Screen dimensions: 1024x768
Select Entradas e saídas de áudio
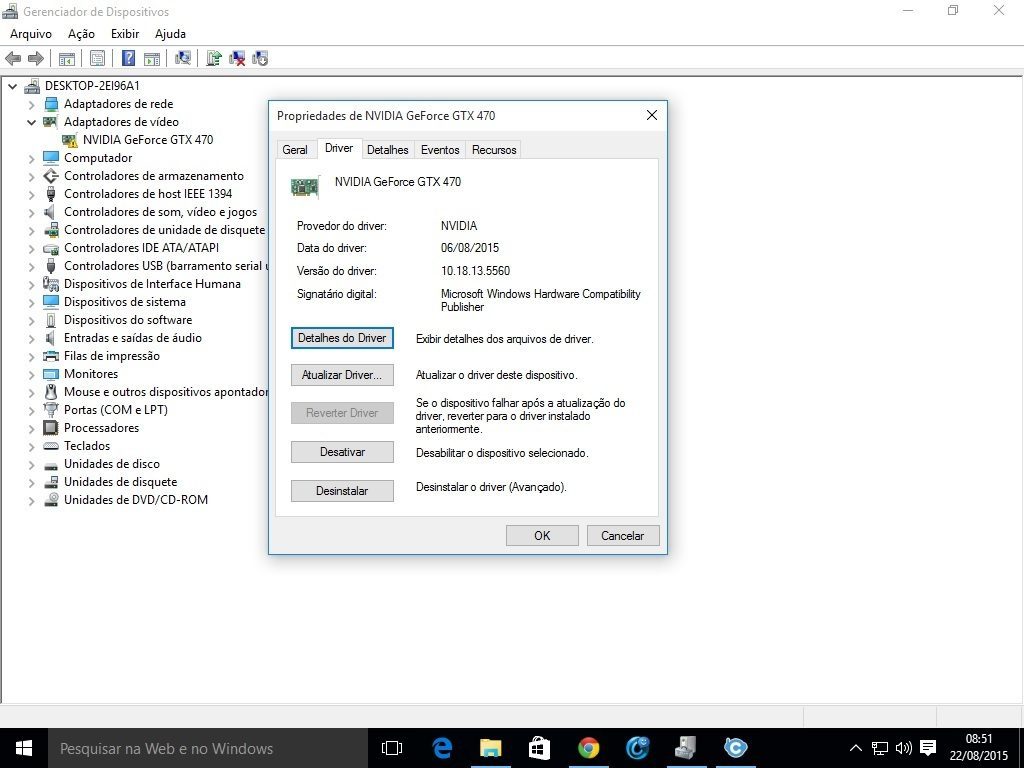coord(133,338)
